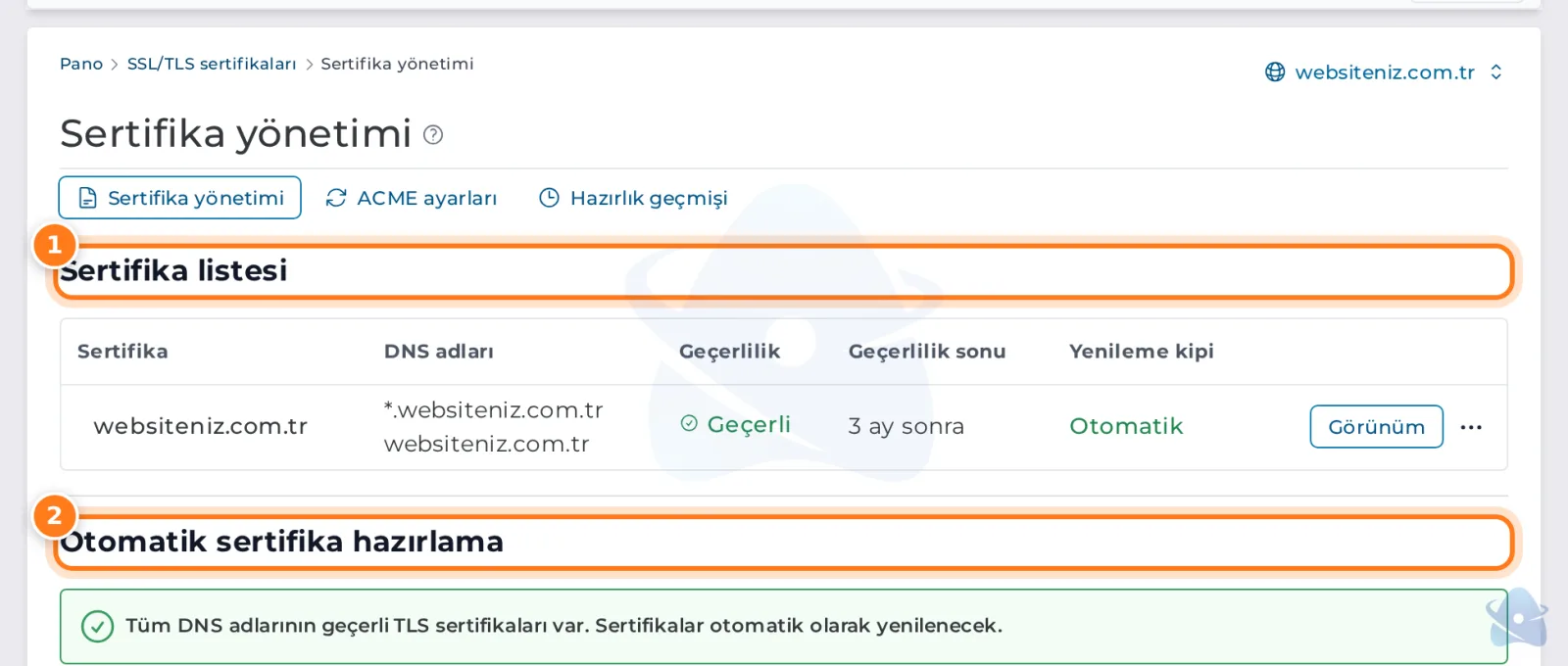Click the Geçerli validity status text
Screen dimensions: 1568x666
click(749, 424)
